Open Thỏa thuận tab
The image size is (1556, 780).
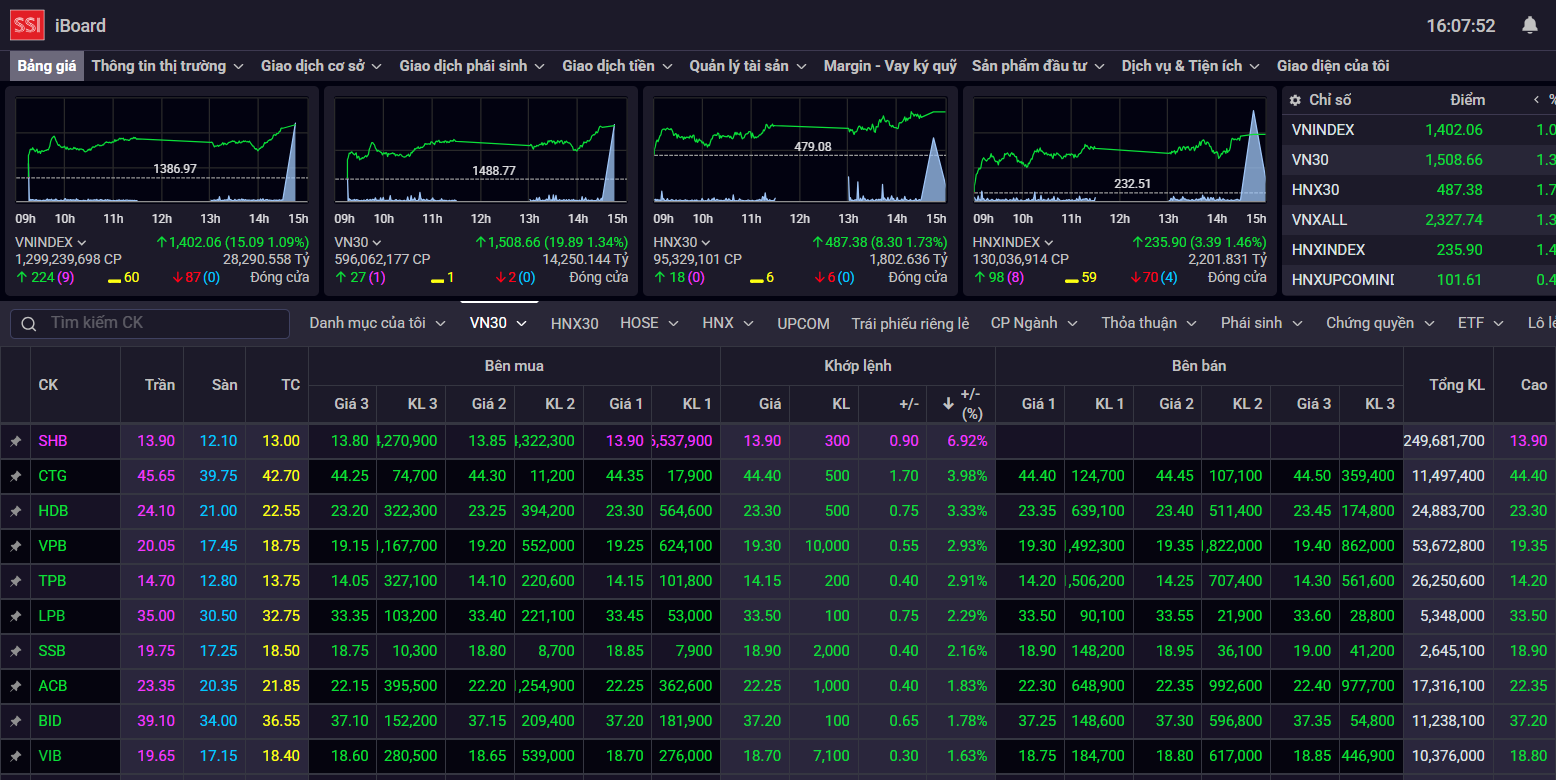click(x=1149, y=323)
